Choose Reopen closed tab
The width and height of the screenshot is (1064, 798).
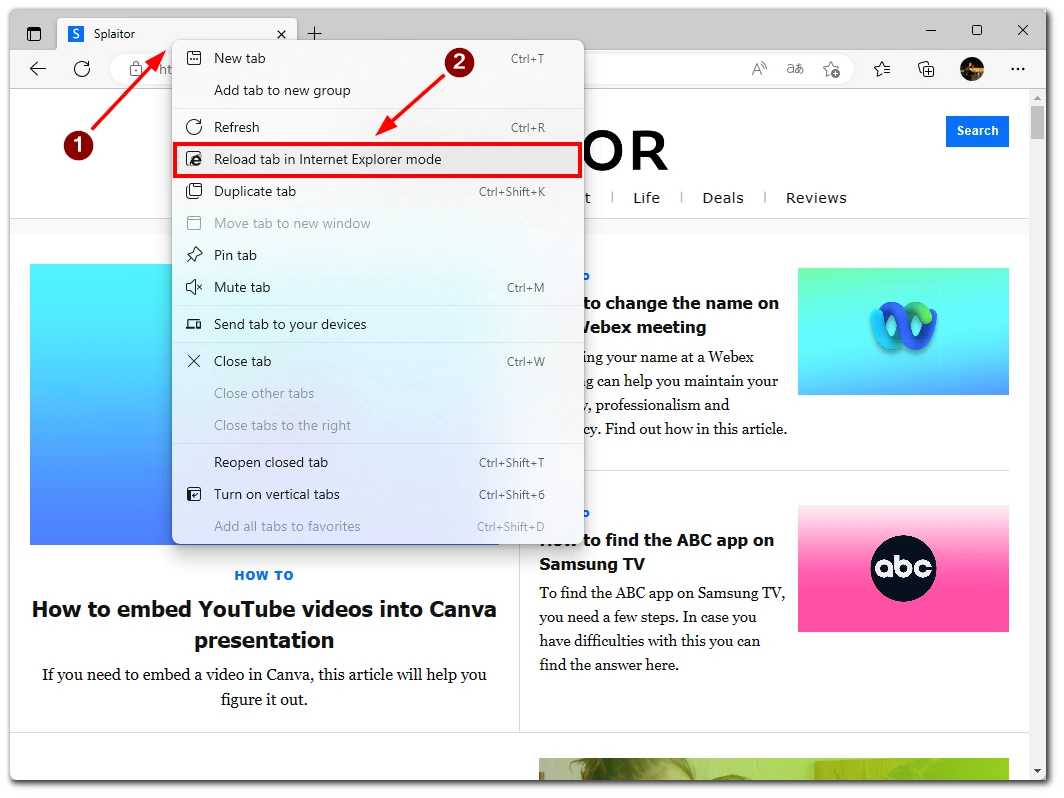pos(378,462)
